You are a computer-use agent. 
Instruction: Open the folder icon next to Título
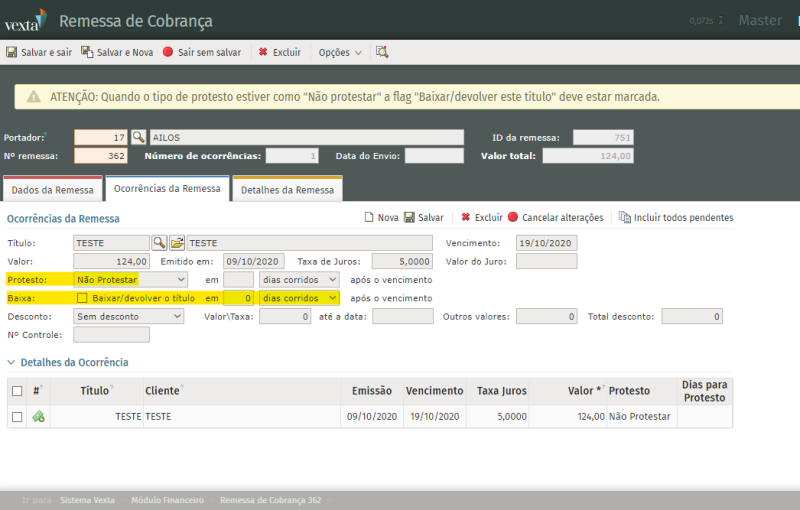coord(176,243)
